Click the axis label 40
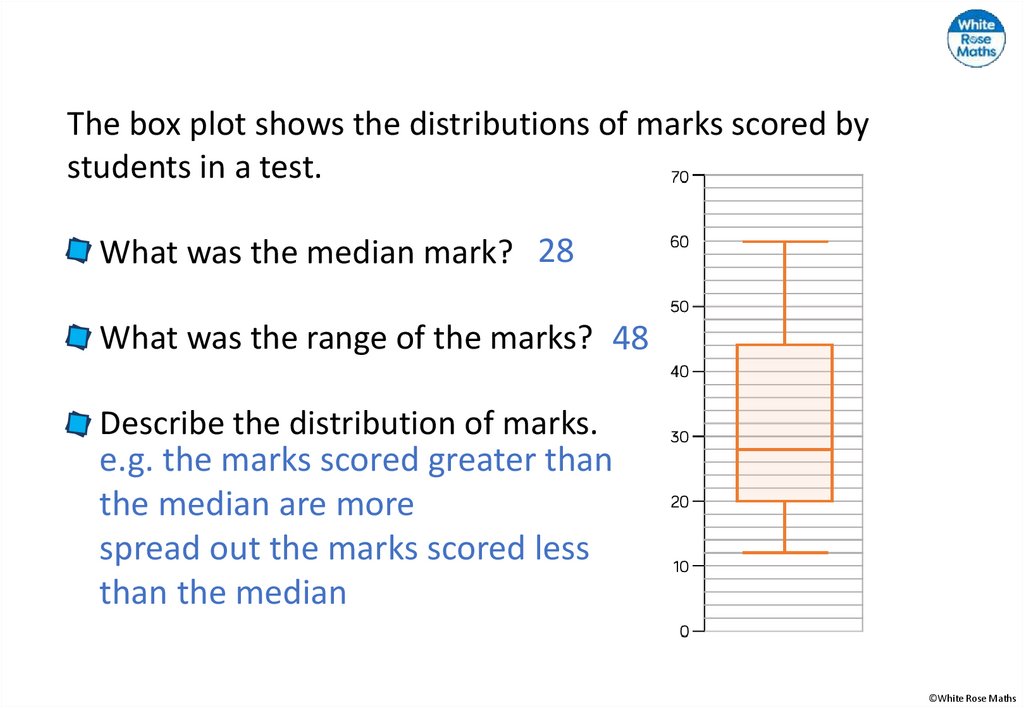Screen dimensions: 1024x708 (679, 371)
